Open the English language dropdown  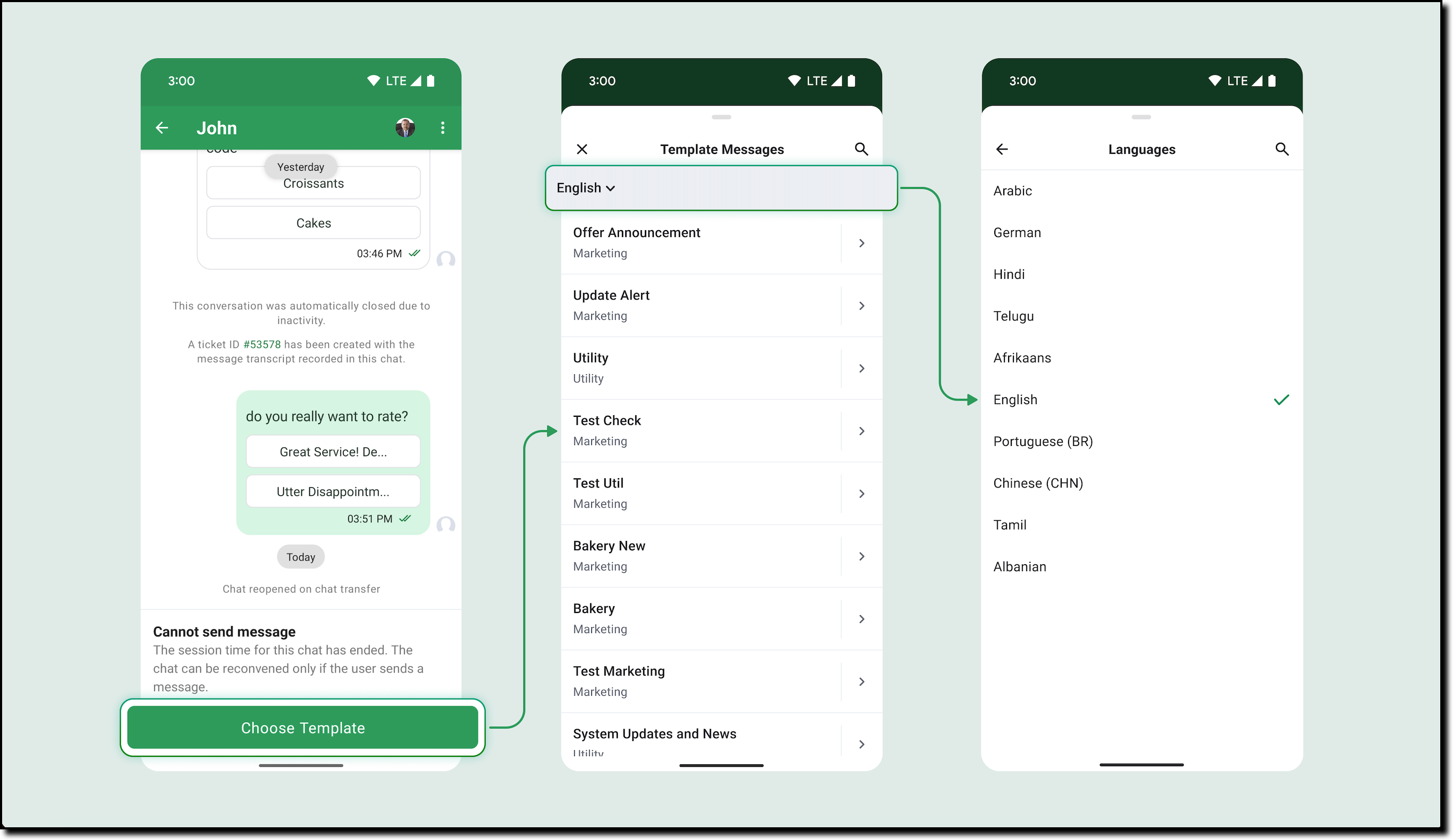point(586,188)
